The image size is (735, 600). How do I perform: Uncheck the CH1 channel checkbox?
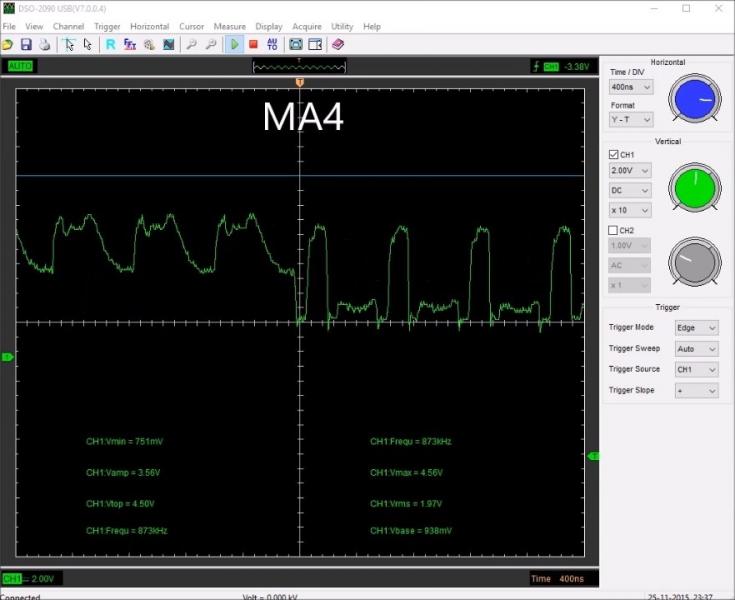click(614, 155)
